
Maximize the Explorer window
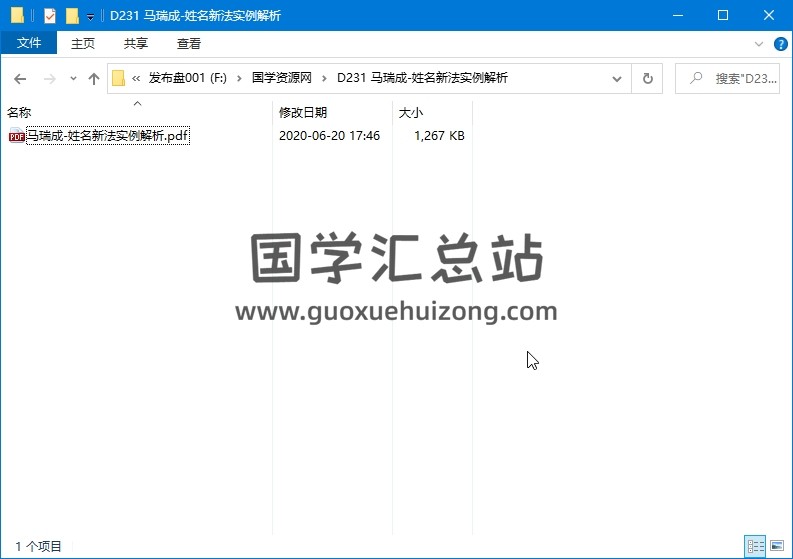723,15
